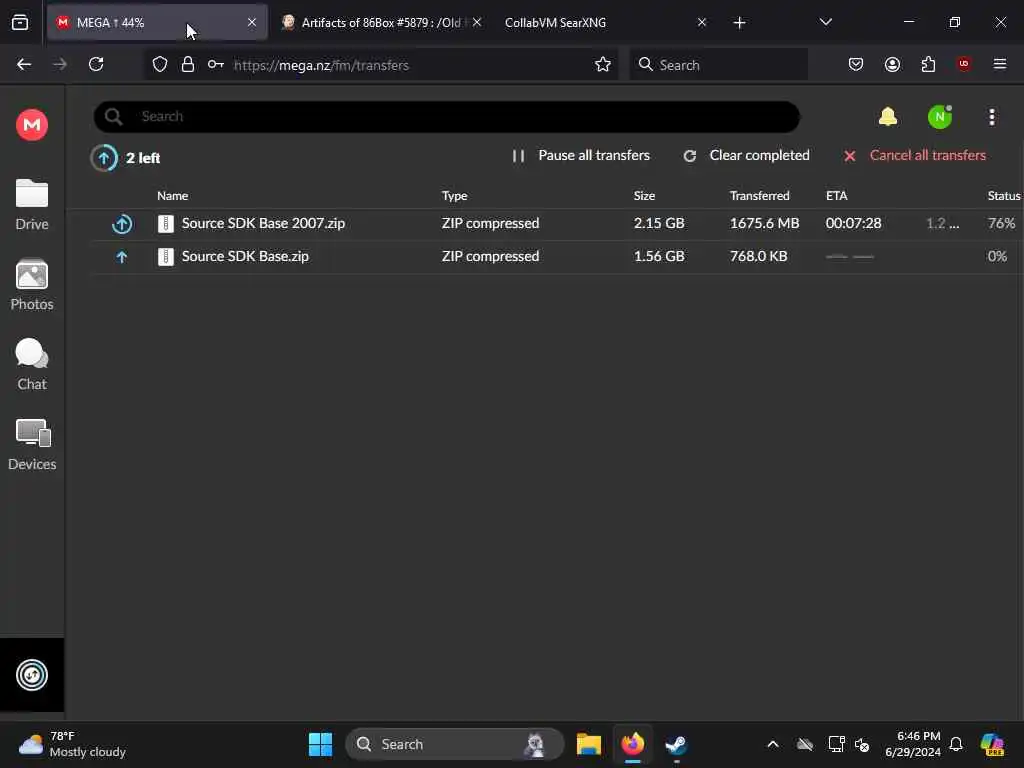Reload the current page

tap(96, 64)
